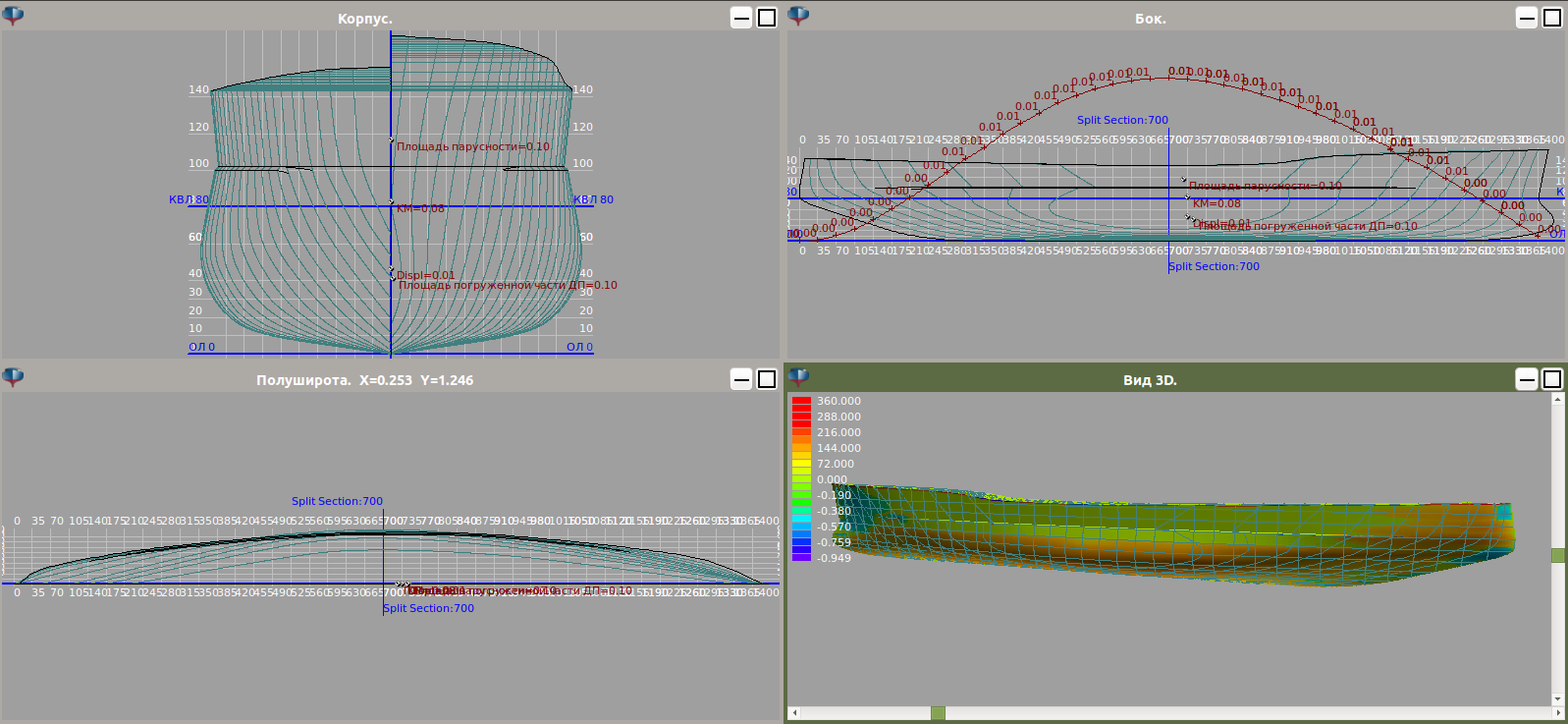Screen dimensions: 1568x724
Task: Click the right КВЛ 80 label in Корпус
Action: [x=593, y=199]
